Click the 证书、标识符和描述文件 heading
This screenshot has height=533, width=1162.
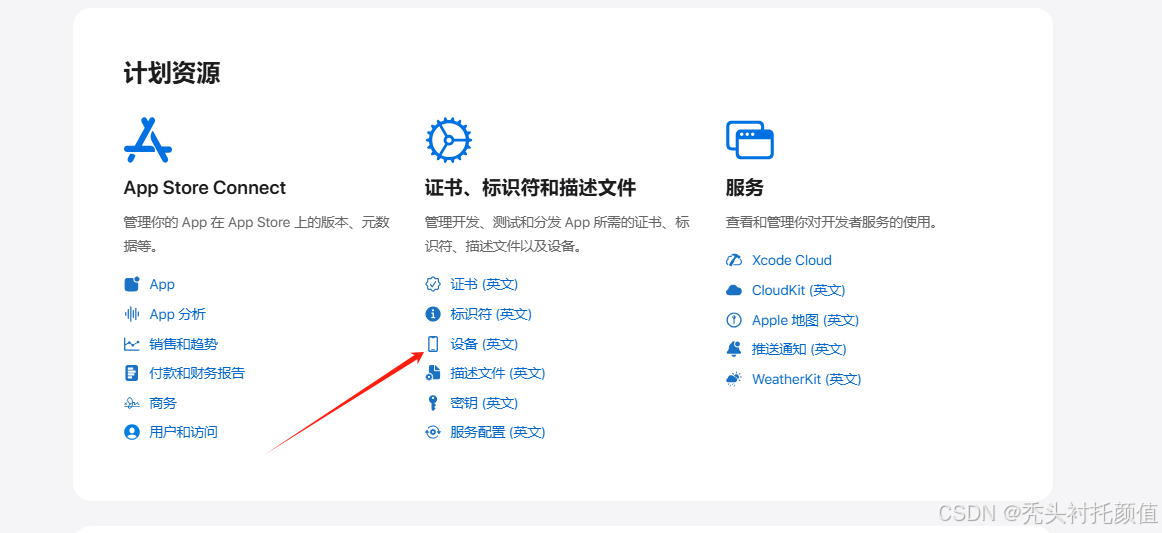531,188
